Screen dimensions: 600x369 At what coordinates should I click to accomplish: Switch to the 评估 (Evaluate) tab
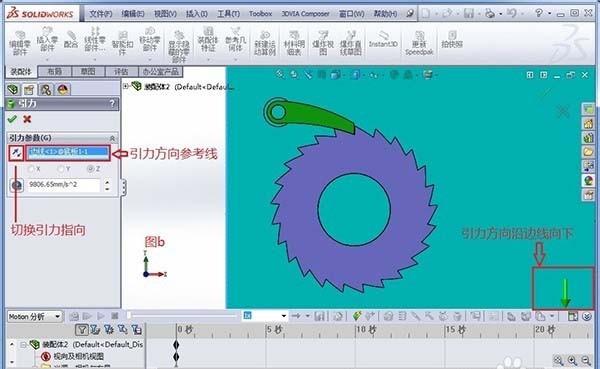(121, 72)
